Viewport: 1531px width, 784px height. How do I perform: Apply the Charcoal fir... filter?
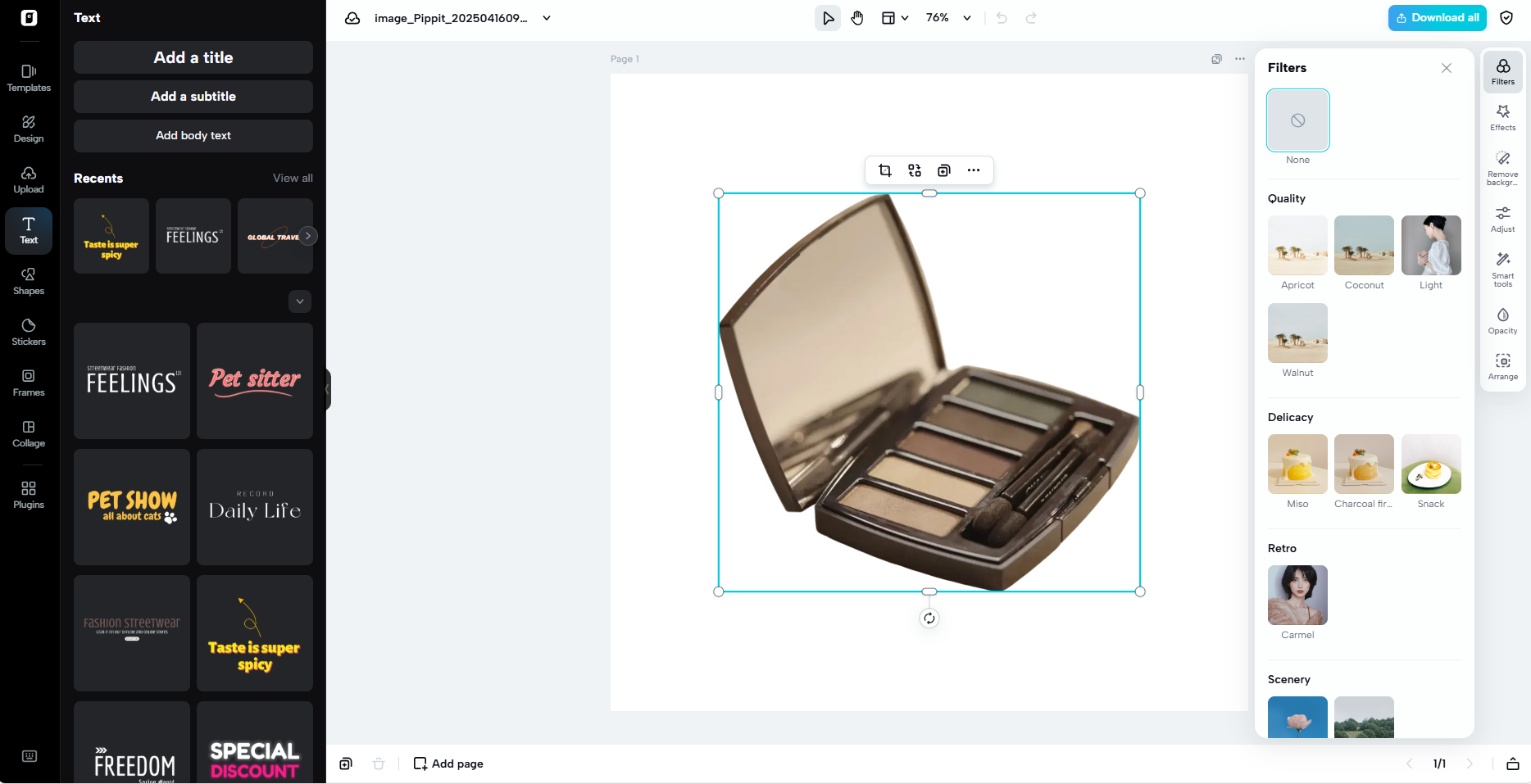tap(1365, 464)
